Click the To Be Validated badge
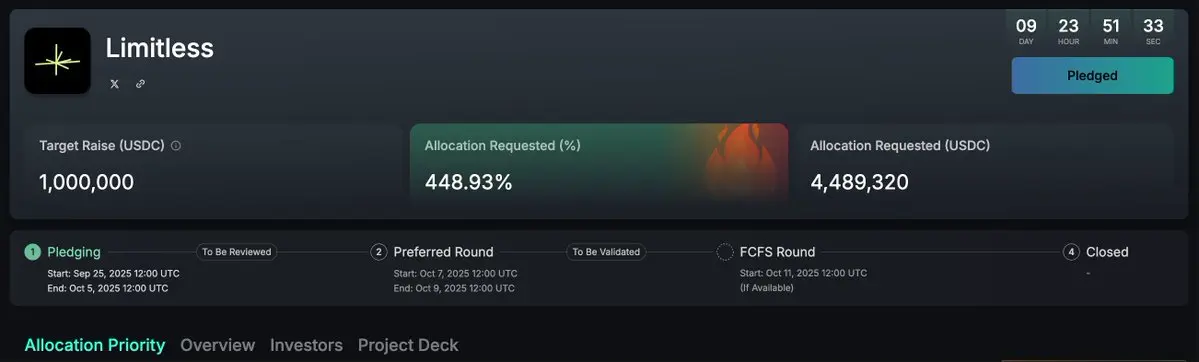 606,252
